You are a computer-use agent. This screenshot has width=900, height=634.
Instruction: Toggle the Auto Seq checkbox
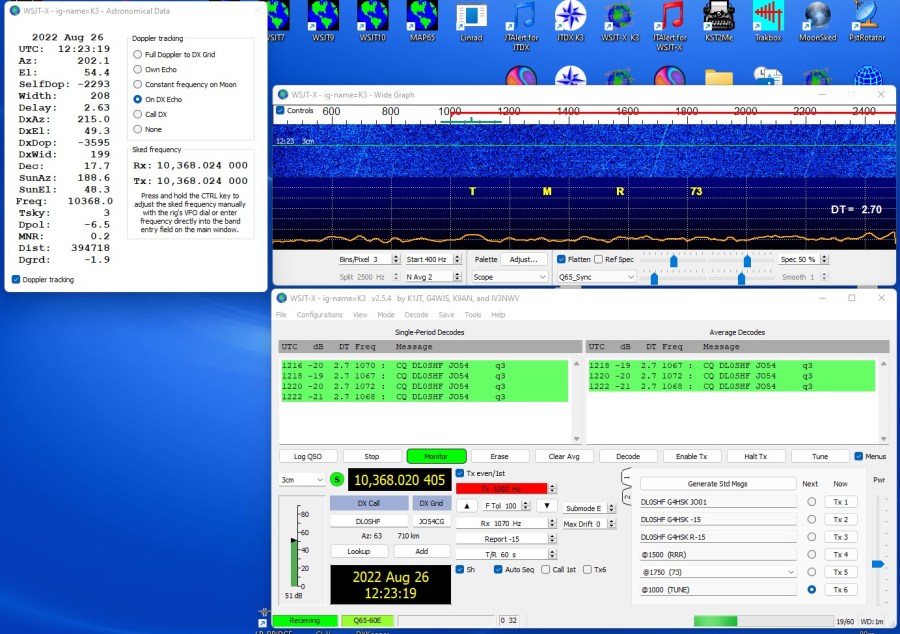point(499,569)
